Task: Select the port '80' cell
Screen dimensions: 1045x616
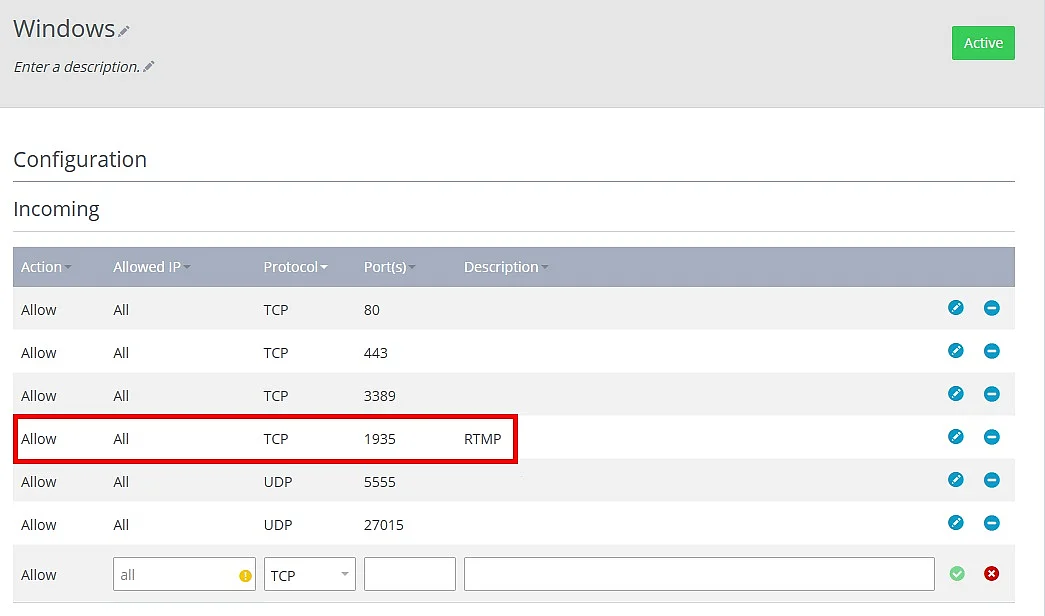Action: coord(372,310)
